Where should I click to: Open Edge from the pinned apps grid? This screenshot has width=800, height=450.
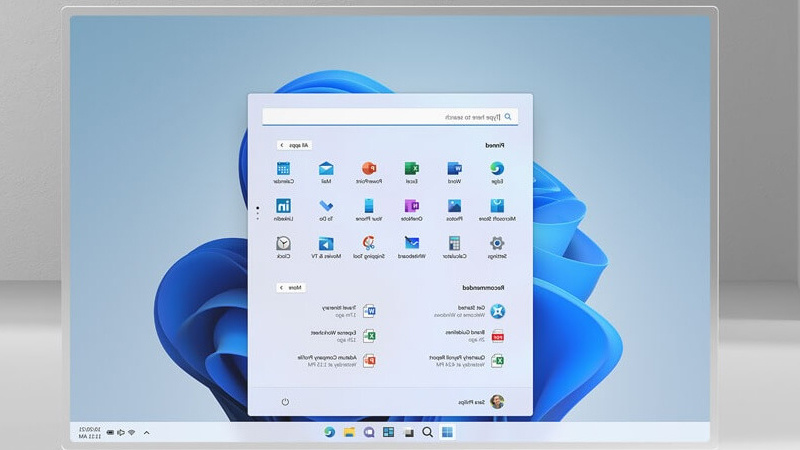click(497, 172)
